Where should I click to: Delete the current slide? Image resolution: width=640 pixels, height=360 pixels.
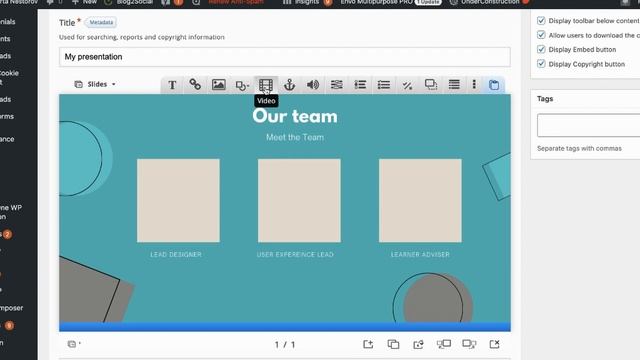pos(494,344)
